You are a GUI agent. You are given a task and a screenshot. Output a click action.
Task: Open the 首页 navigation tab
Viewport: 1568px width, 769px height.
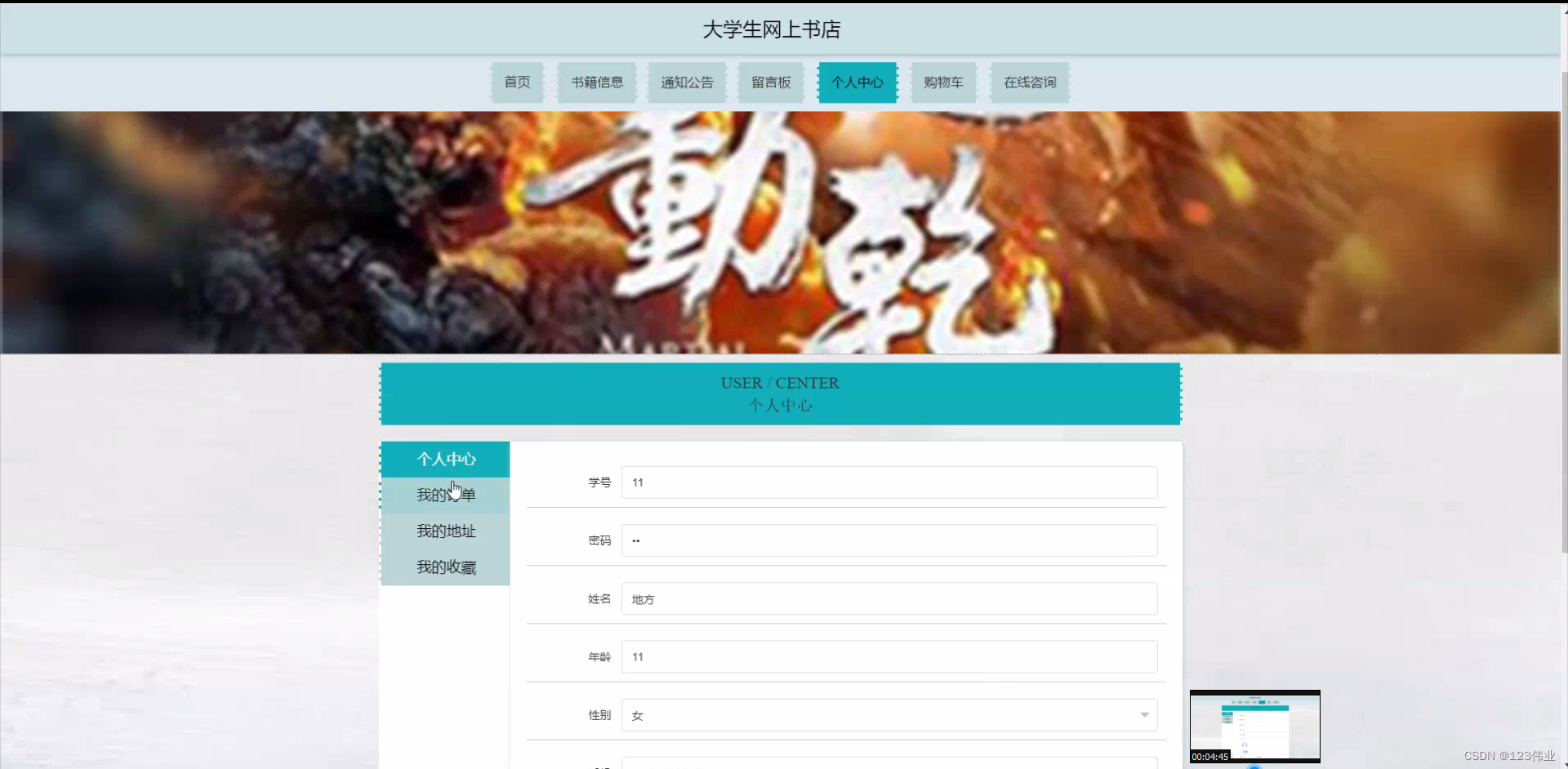[x=516, y=82]
